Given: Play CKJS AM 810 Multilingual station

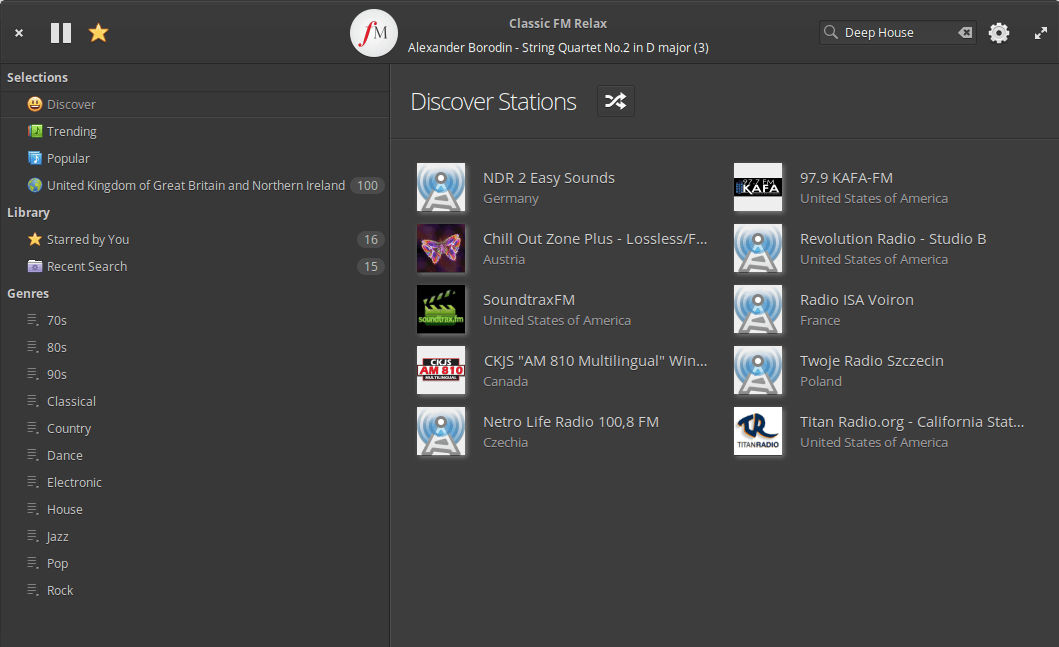Looking at the screenshot, I should point(595,361).
